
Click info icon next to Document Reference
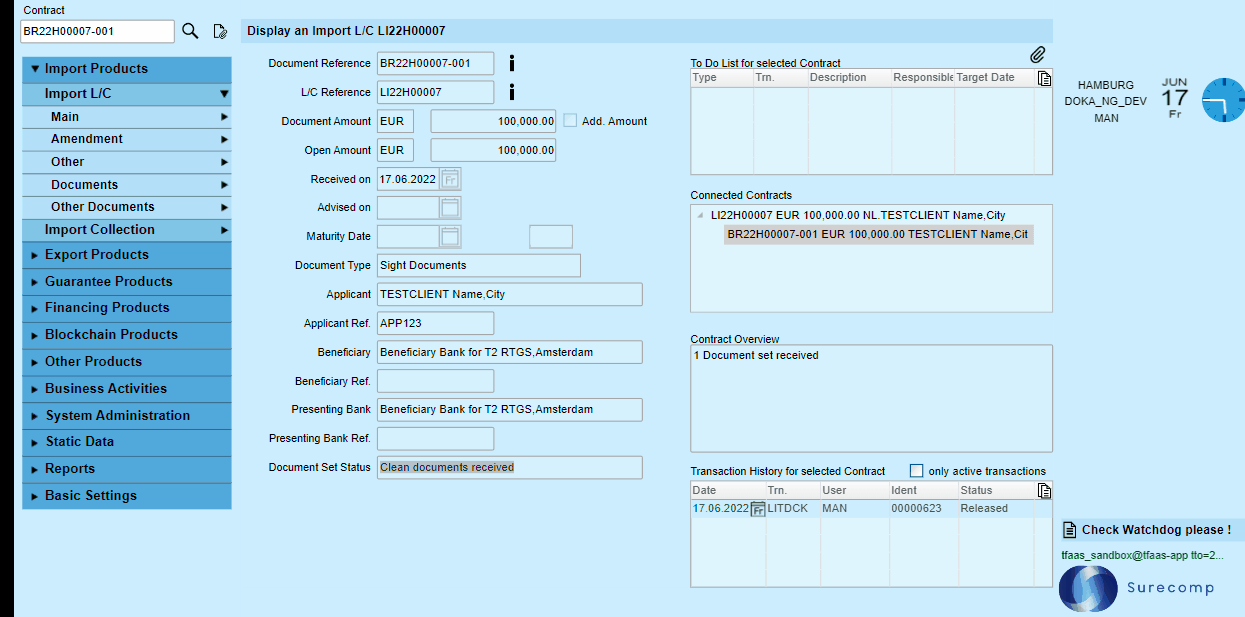click(x=512, y=64)
